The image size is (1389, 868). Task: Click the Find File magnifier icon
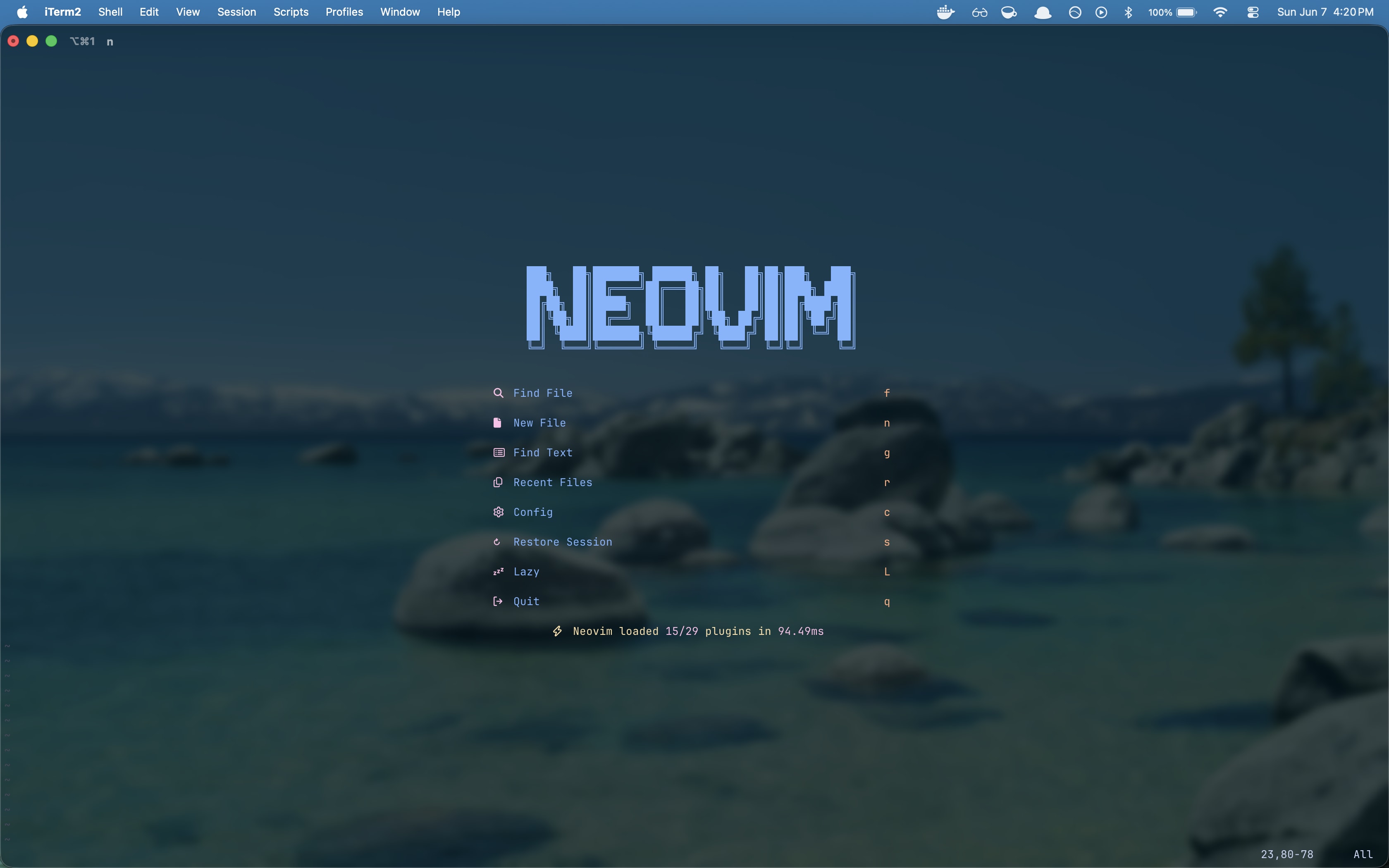point(498,393)
